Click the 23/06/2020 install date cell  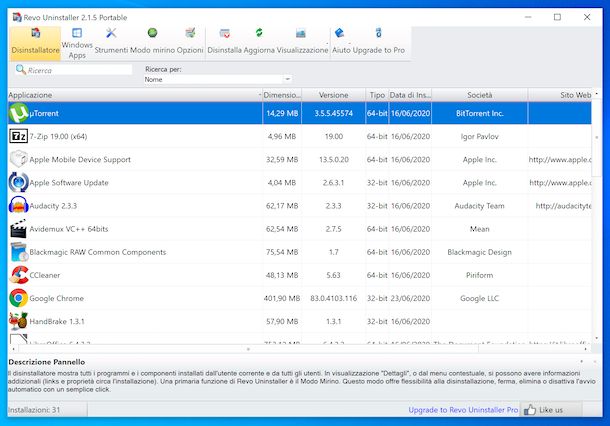(410, 298)
